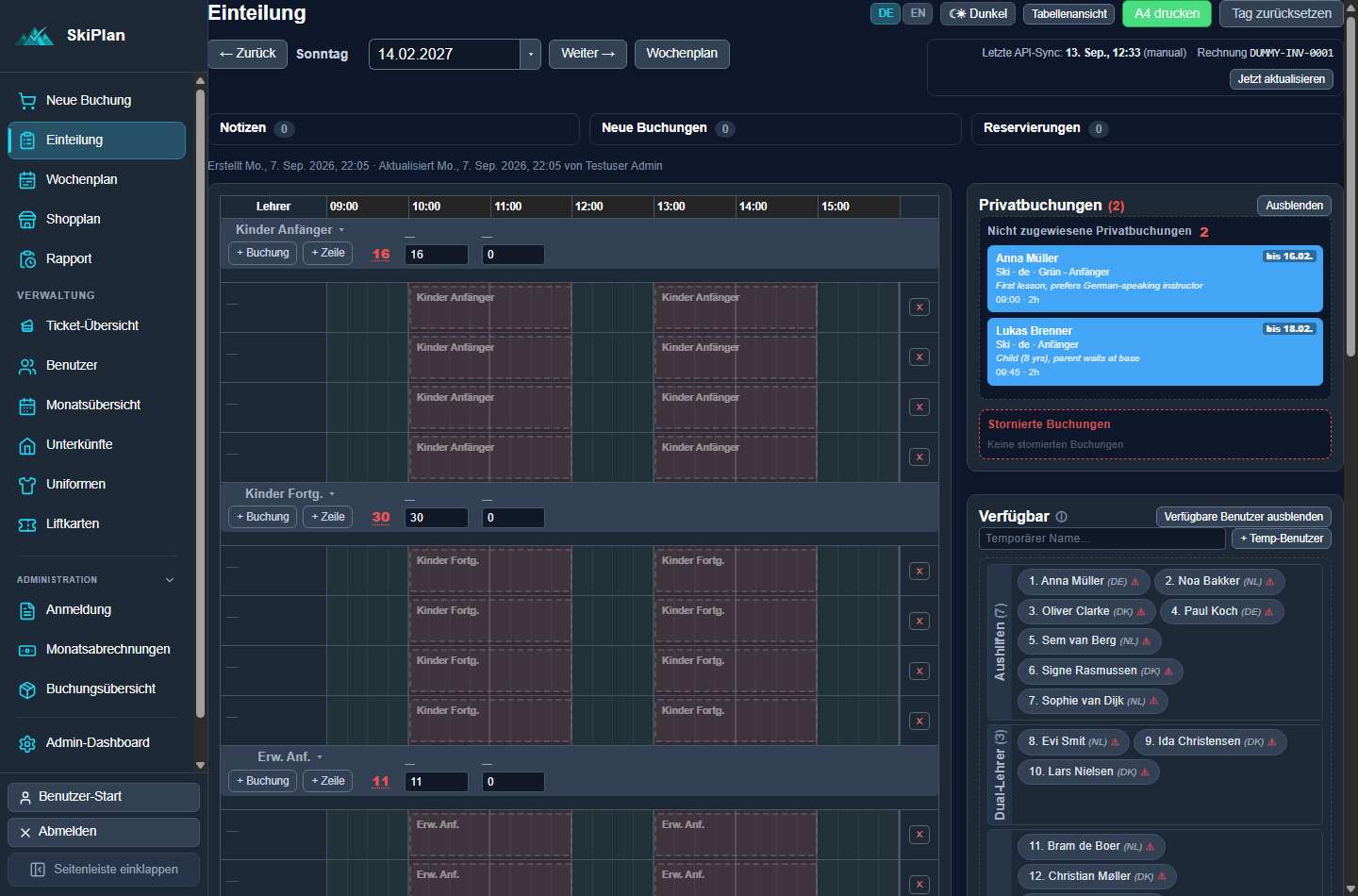Toggle Dunkel dark mode
Screen dimensions: 1358x896
click(978, 13)
